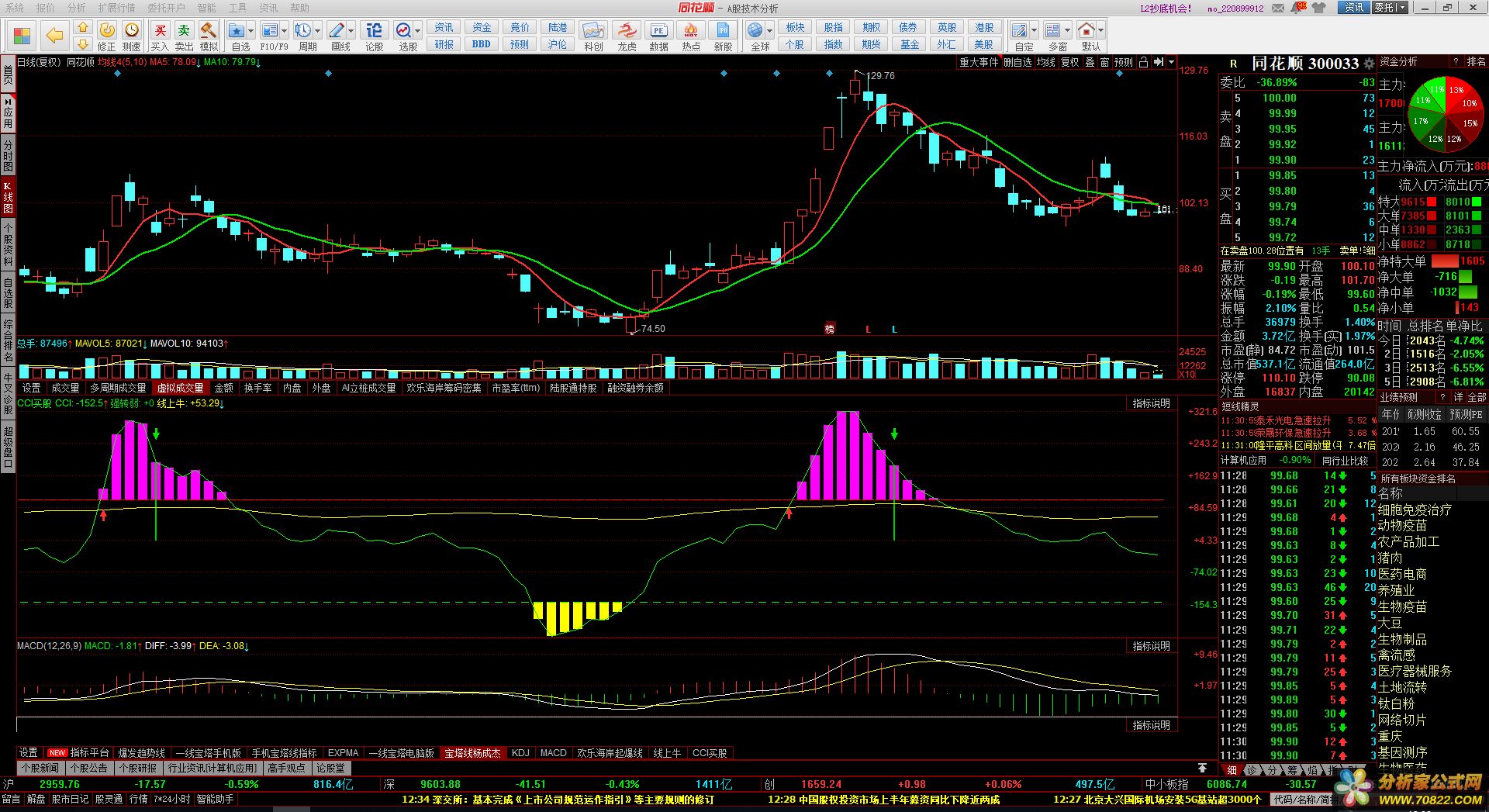Open the 系统 menu
Screen dimensions: 1489x812
pos(14,8)
